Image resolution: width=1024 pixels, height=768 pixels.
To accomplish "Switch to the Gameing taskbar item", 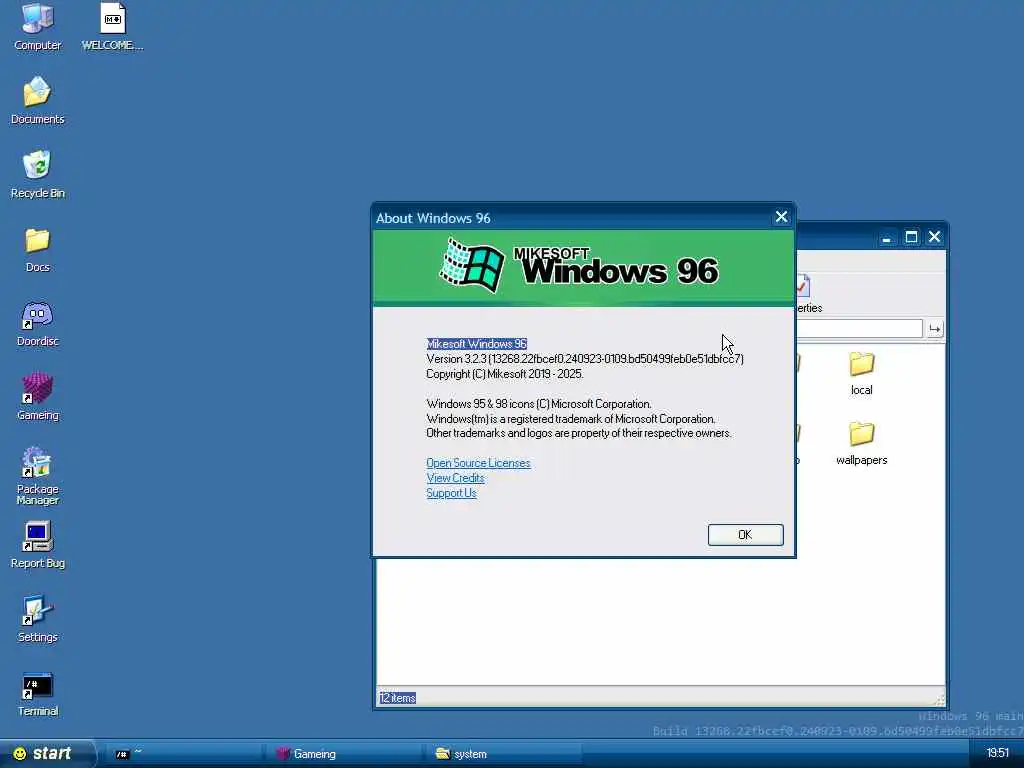I will [343, 754].
